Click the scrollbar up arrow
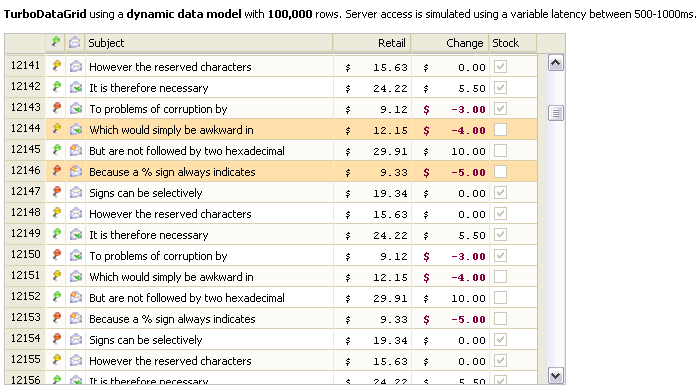 pyautogui.click(x=556, y=63)
